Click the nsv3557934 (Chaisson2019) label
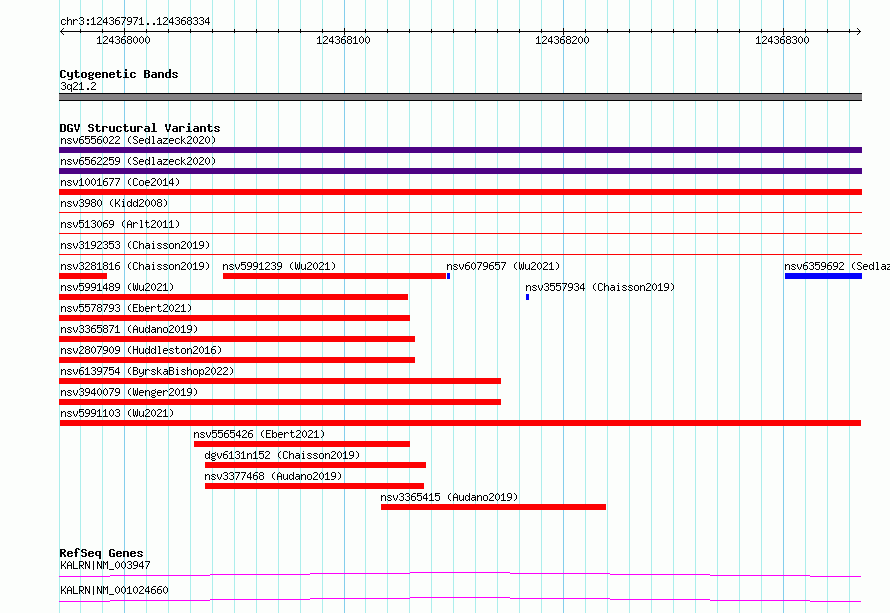This screenshot has width=890, height=613. 600,287
